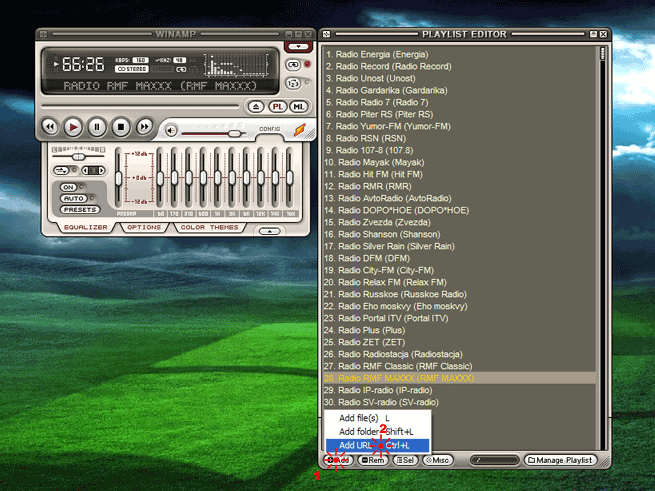Screen dimensions: 655x491
Task: Switch to the OPTIONS tab
Action: [x=144, y=227]
